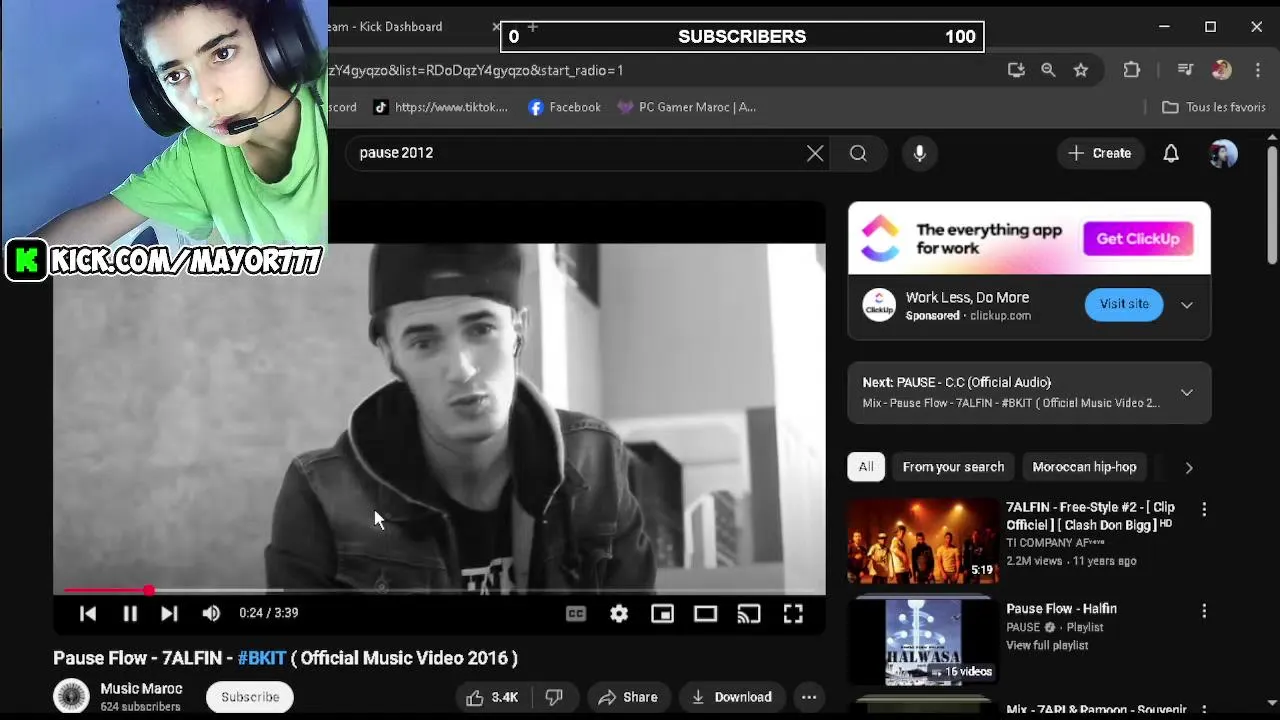Image resolution: width=1280 pixels, height=720 pixels.
Task: Close the Kick Dashboard tab
Action: (x=496, y=27)
